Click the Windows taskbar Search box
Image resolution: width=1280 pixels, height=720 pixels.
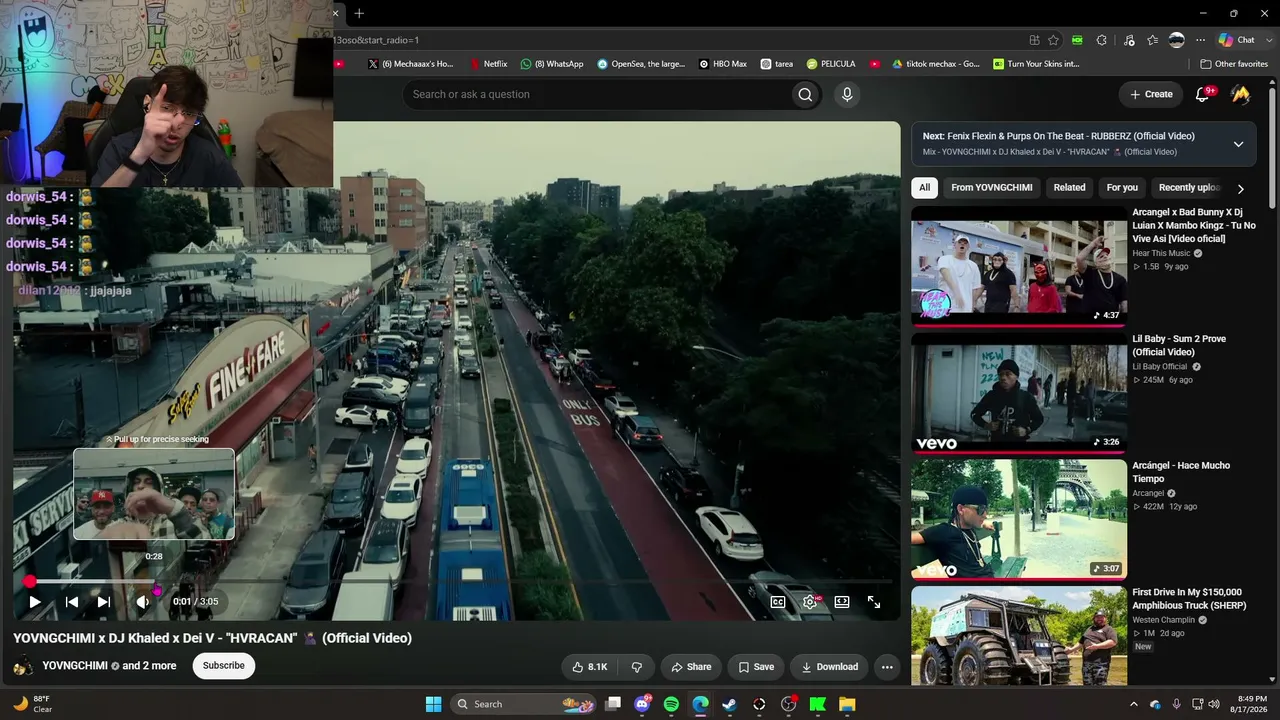click(x=521, y=704)
